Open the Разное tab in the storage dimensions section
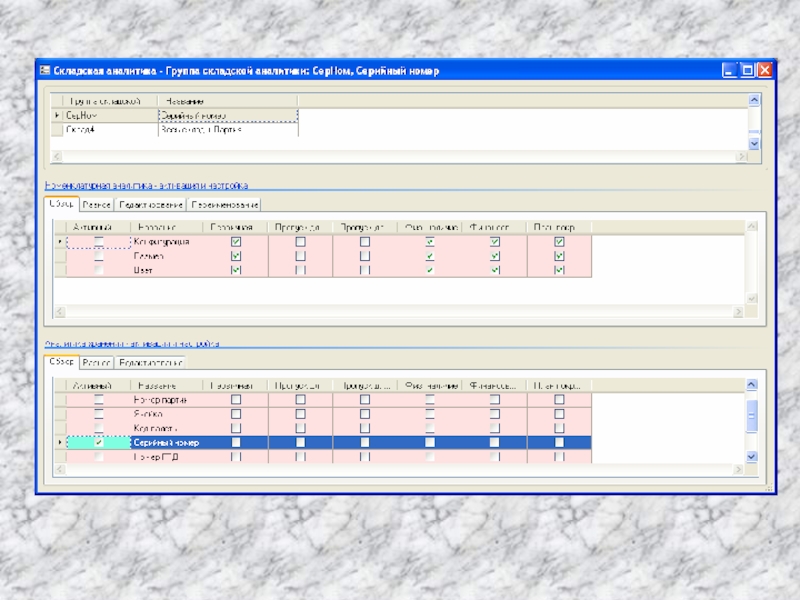This screenshot has width=800, height=600. pyautogui.click(x=96, y=363)
